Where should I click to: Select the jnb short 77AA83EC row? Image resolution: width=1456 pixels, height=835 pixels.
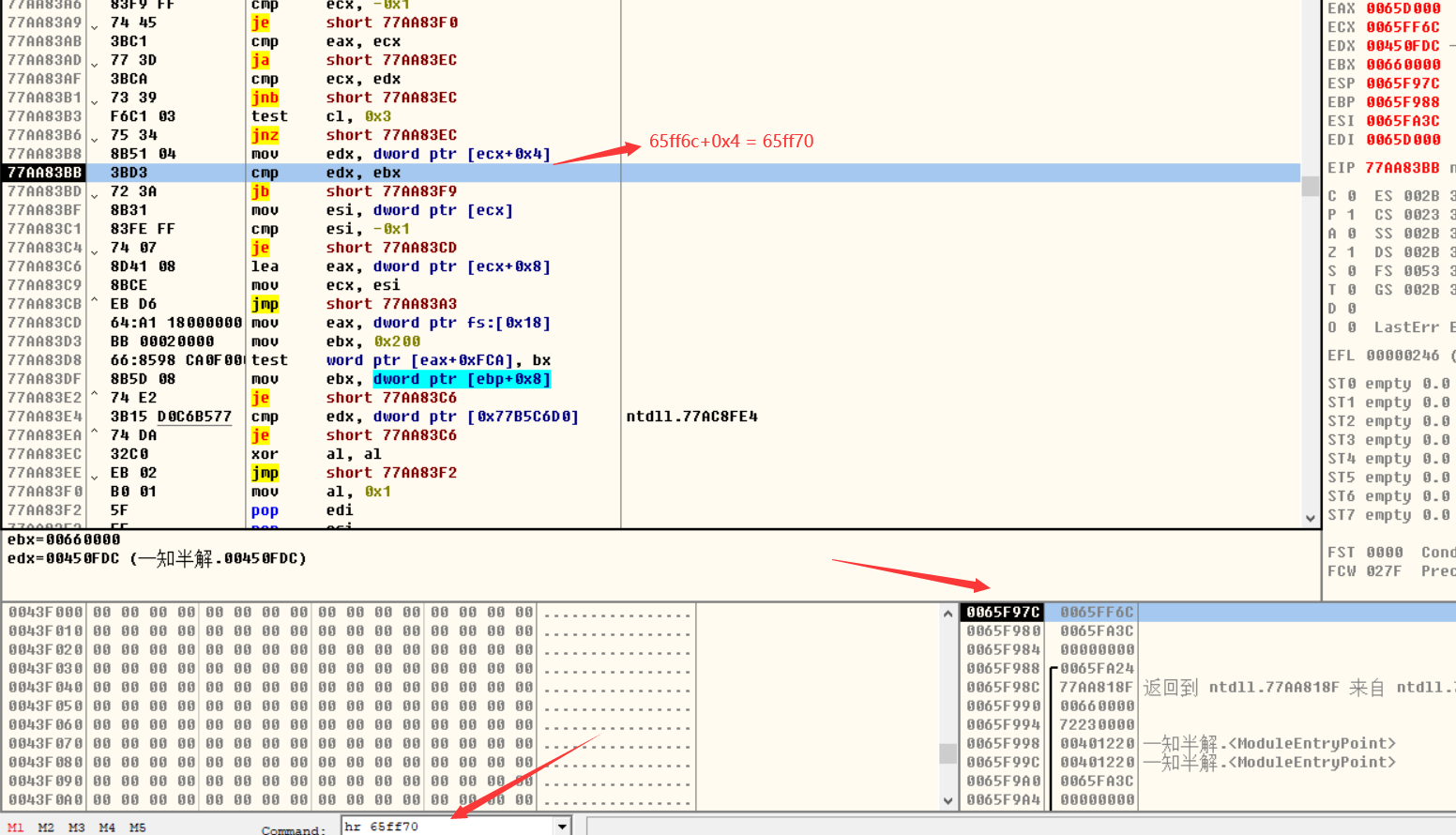coord(651,98)
